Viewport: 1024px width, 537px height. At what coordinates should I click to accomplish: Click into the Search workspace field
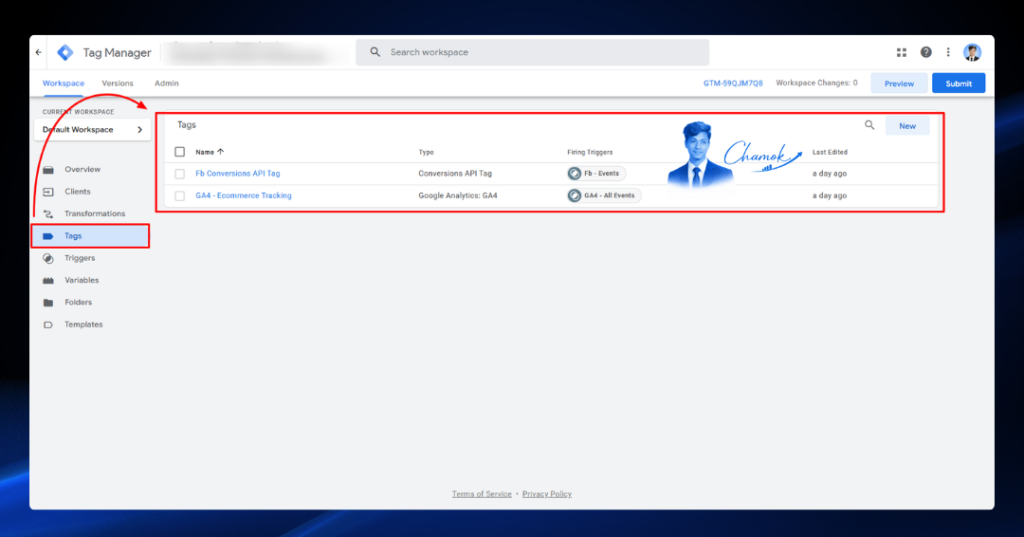[x=532, y=52]
